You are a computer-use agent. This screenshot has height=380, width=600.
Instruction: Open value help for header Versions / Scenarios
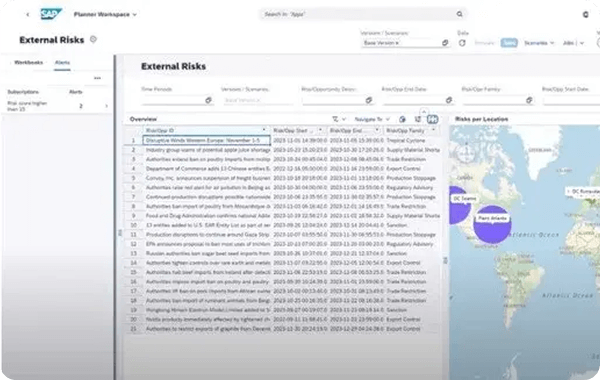445,43
